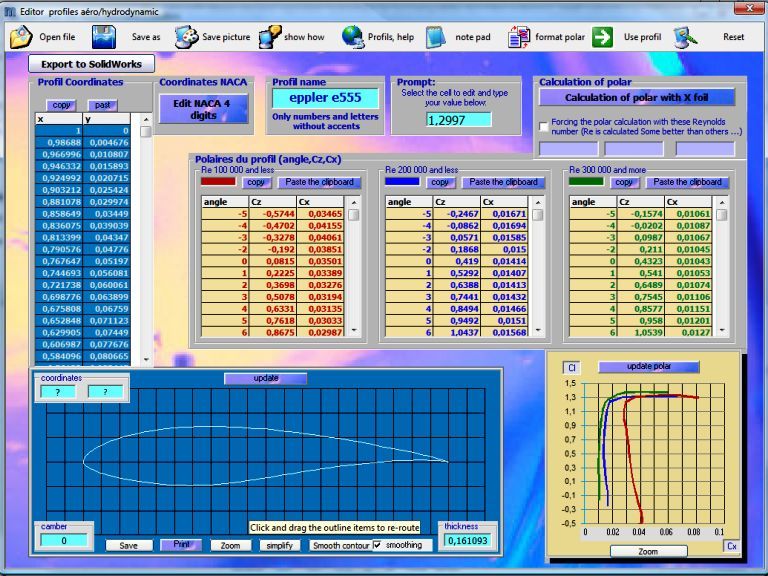Select Cz cell -0,5744 in red table

(x=272, y=214)
